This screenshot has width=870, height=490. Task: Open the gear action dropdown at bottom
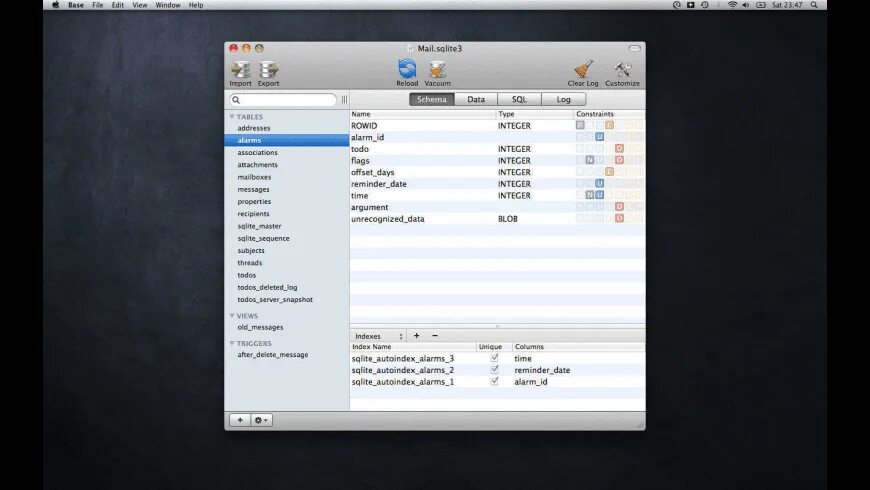[261, 420]
